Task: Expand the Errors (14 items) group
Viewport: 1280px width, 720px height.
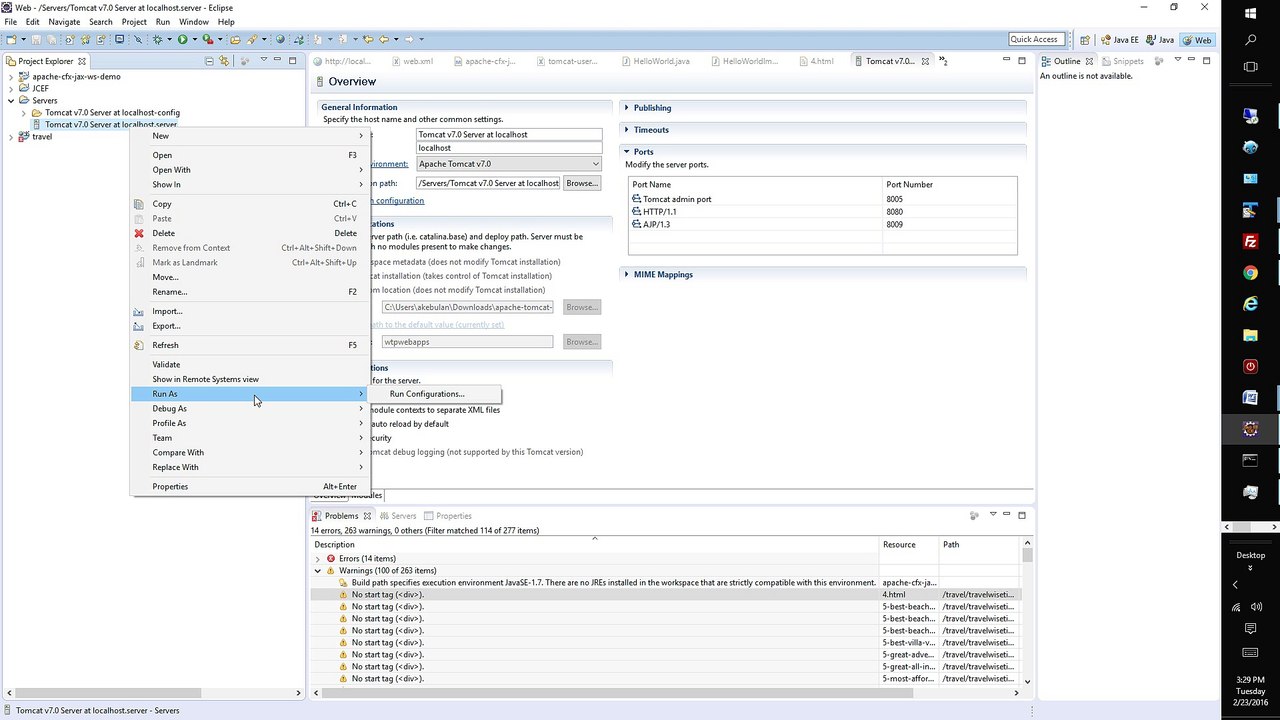Action: 318,559
